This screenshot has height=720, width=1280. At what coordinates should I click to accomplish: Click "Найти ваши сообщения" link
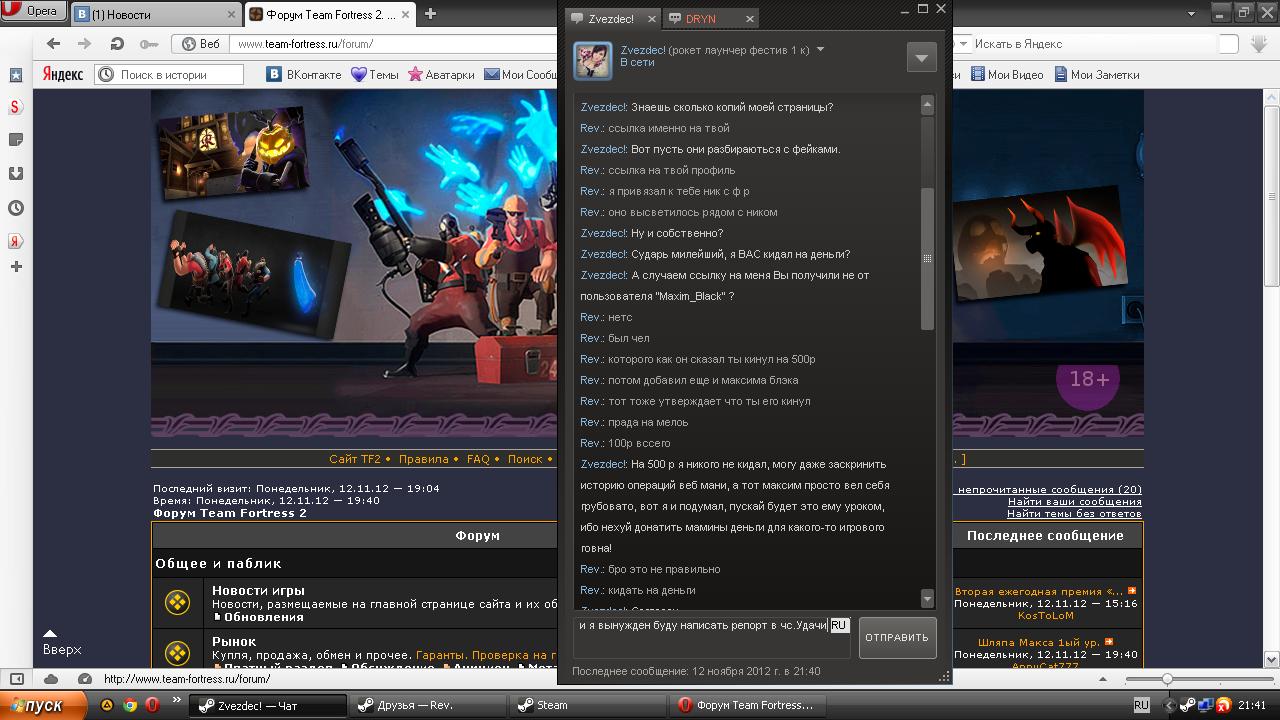(x=1075, y=501)
